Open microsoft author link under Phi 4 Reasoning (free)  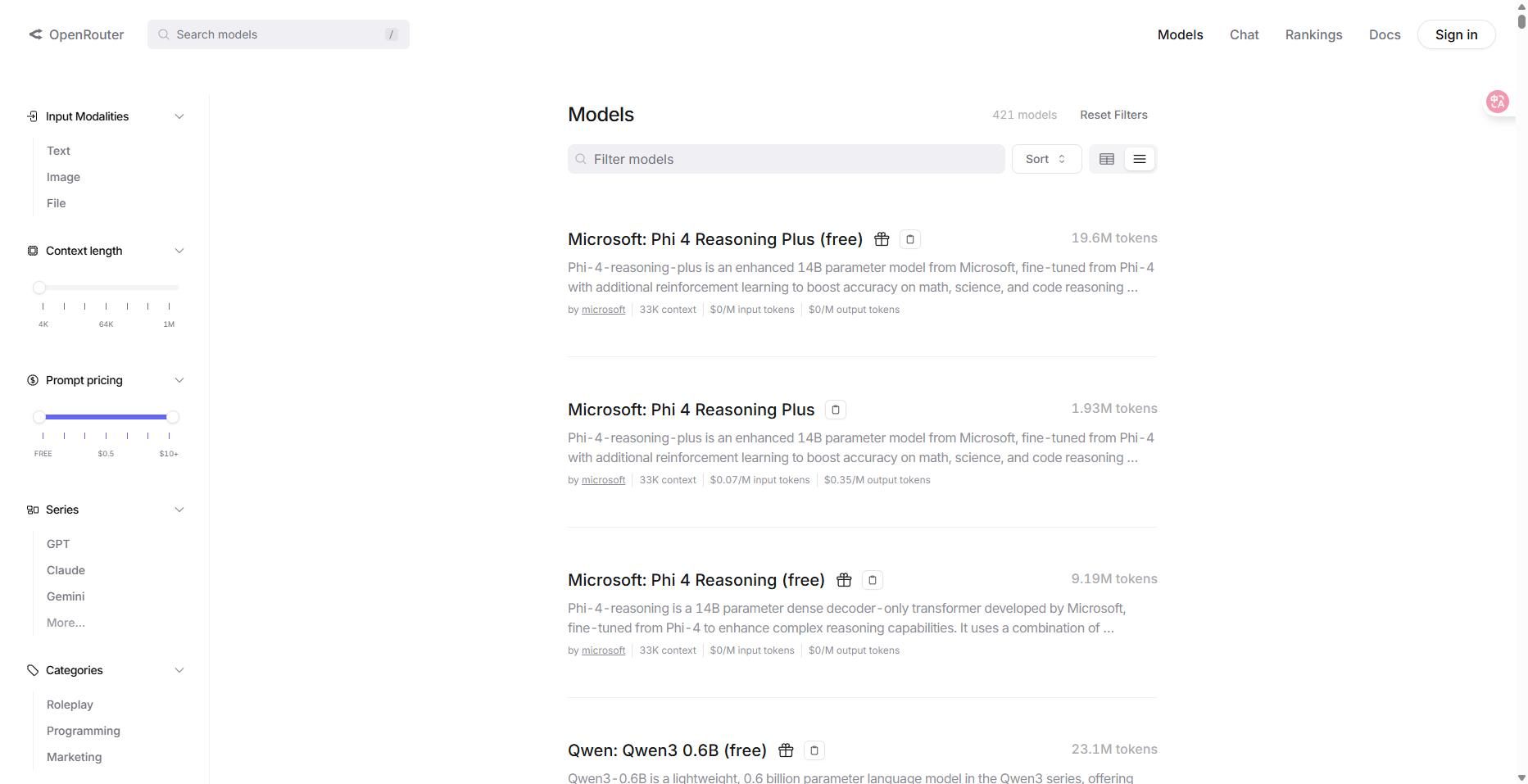(603, 650)
